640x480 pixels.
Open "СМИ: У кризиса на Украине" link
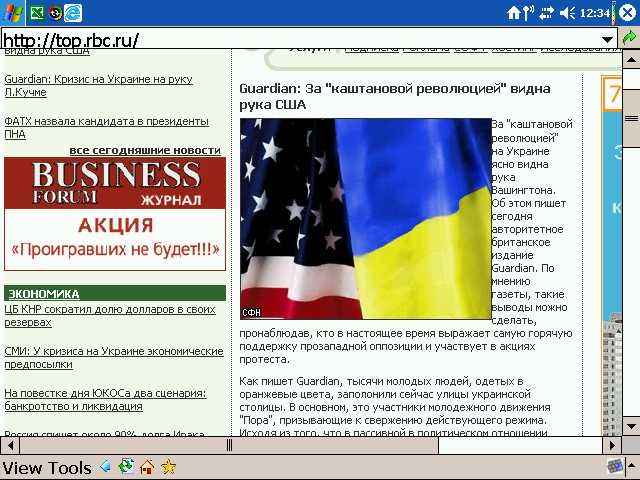[114, 358]
